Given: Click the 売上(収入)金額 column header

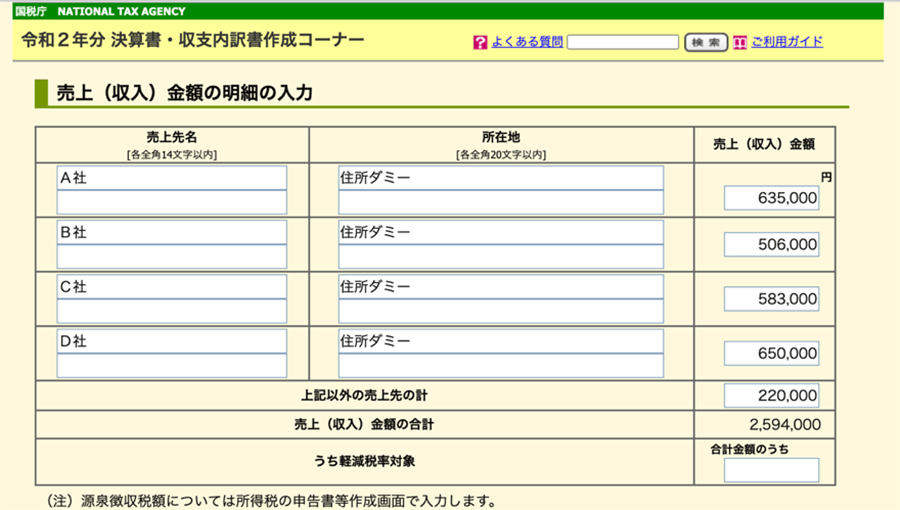Looking at the screenshot, I should coord(764,145).
